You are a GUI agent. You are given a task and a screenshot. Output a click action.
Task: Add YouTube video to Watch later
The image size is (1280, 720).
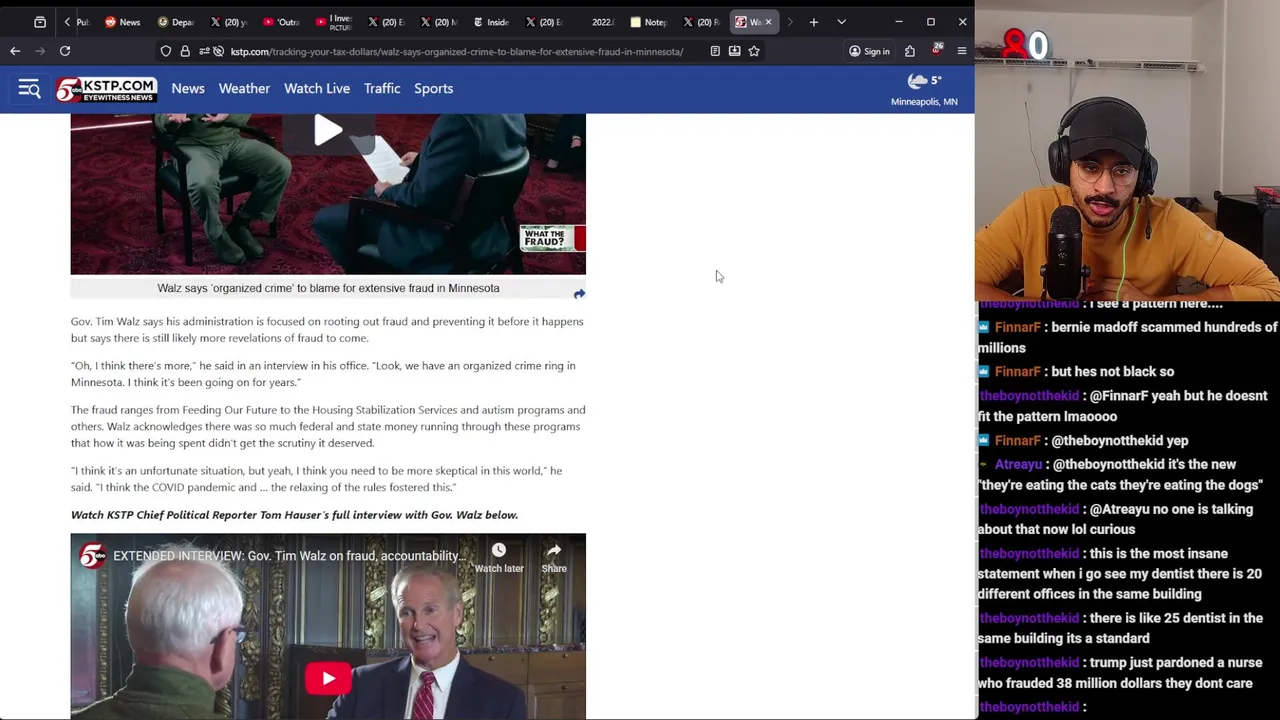coord(499,558)
